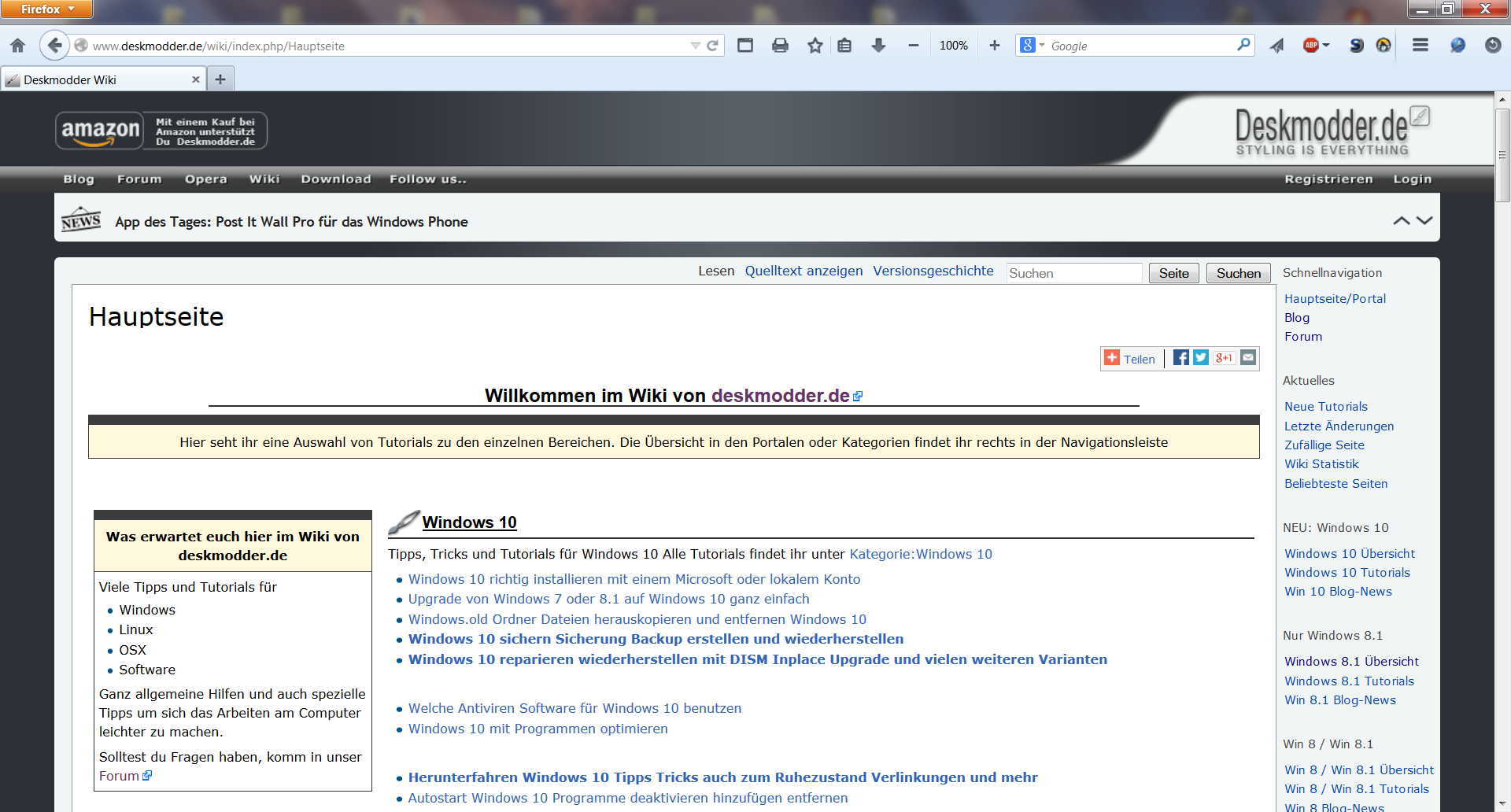
Task: Open the Opera menu item
Action: coord(206,179)
